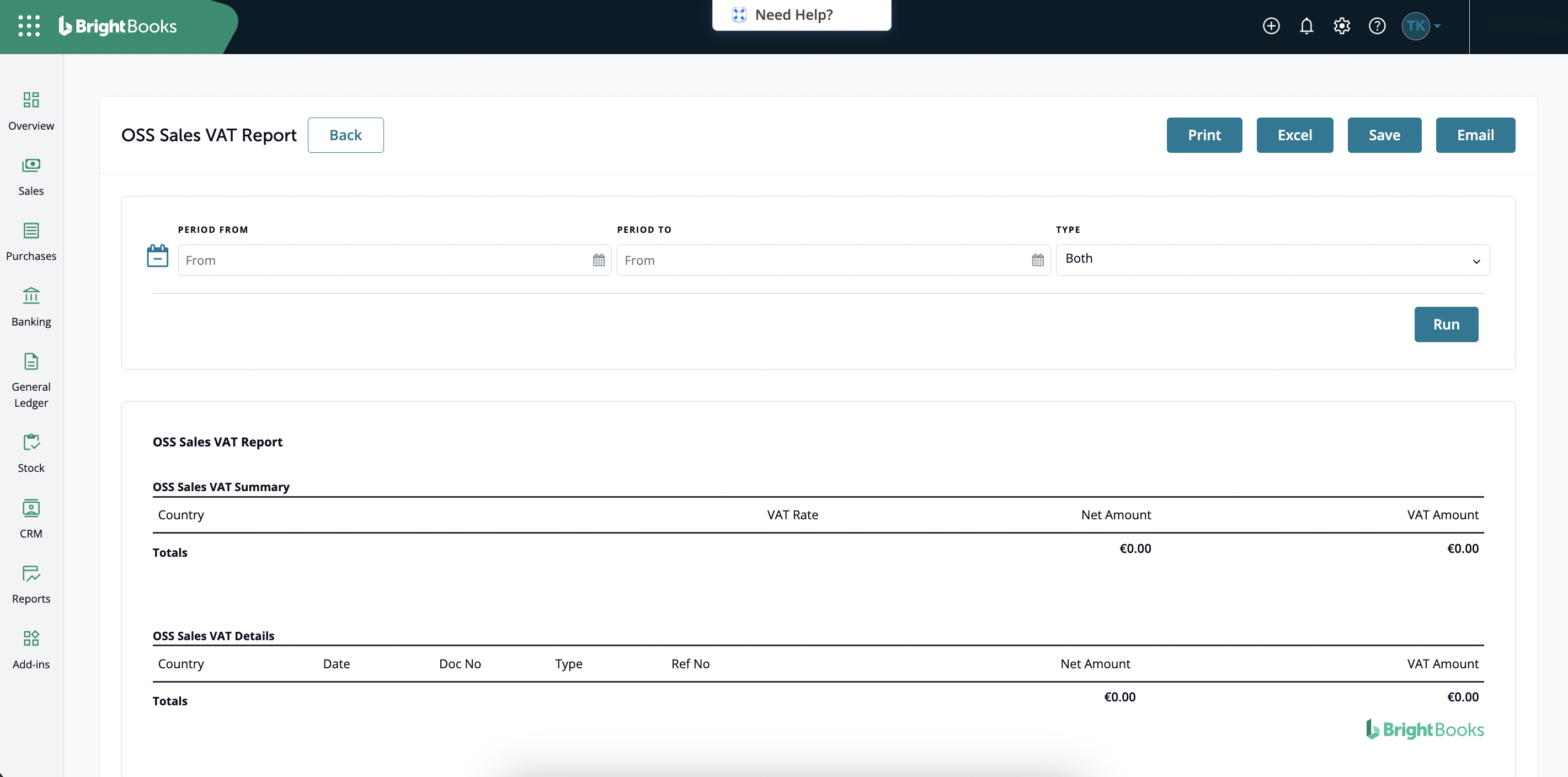Click the Type column header in details table

[568, 664]
